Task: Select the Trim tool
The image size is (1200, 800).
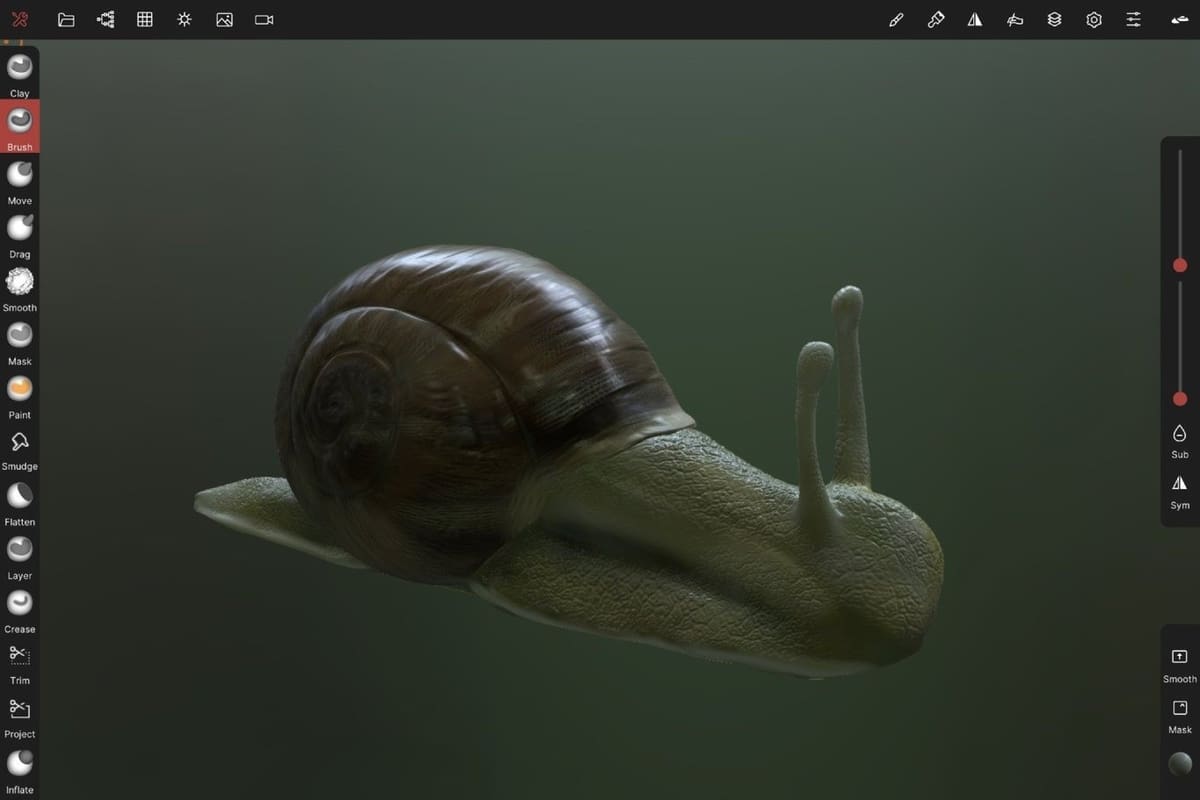Action: pyautogui.click(x=20, y=663)
